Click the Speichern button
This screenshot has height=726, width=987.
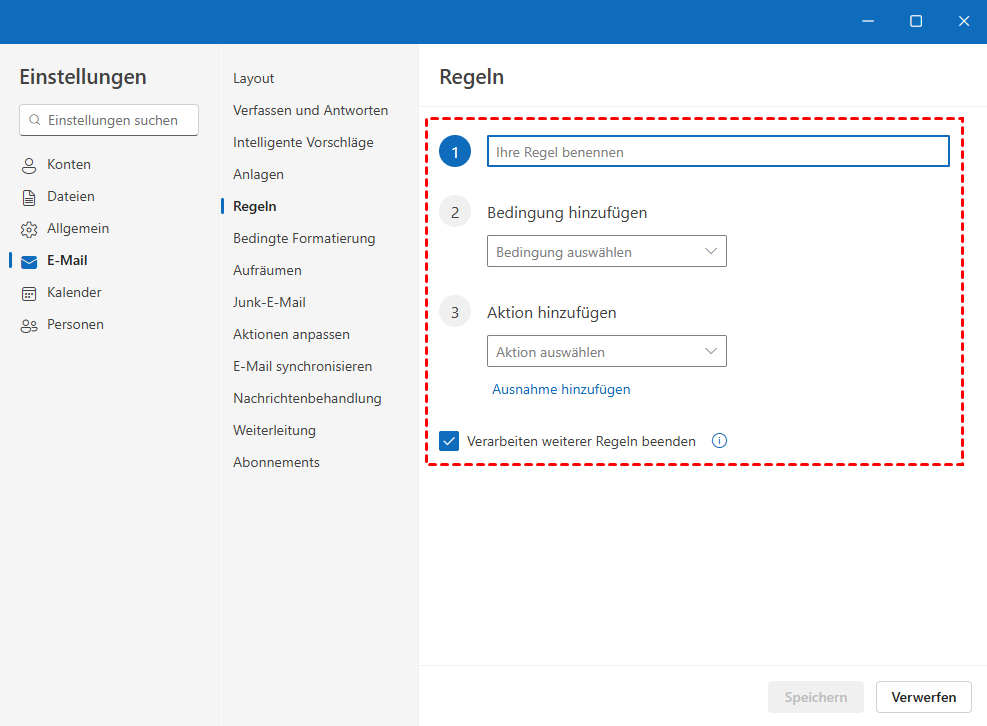click(x=815, y=697)
